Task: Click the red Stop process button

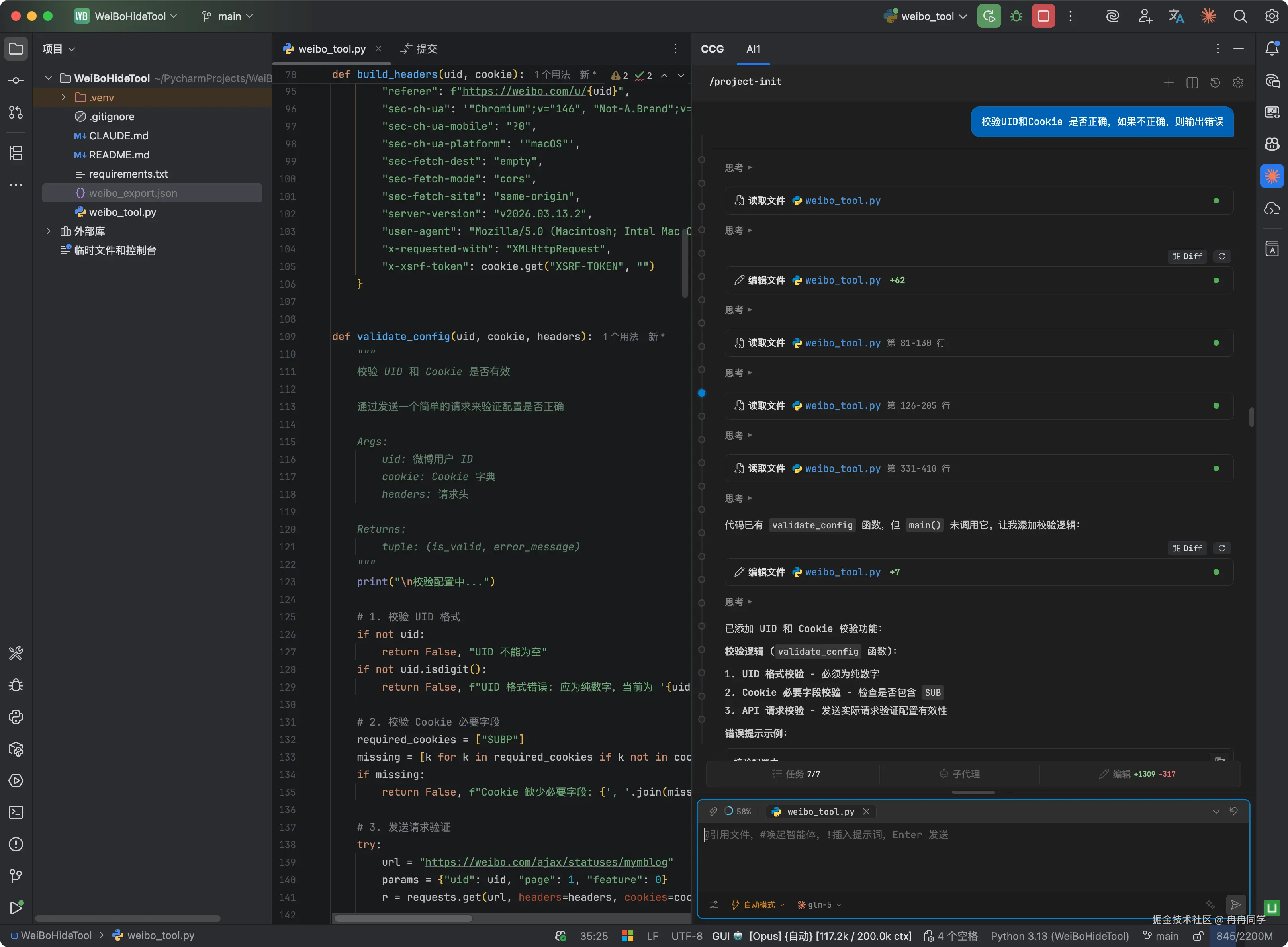Action: coord(1043,16)
